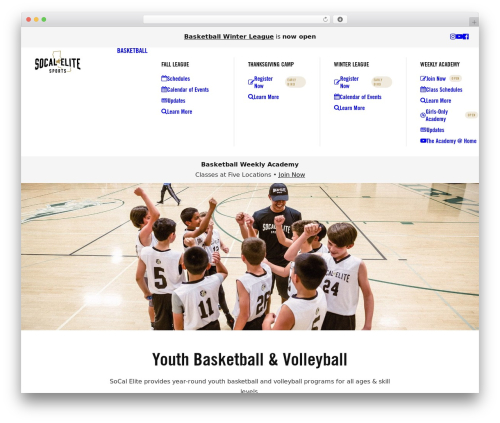Click calendar icon beside Winter League Calendar of Events

click(337, 97)
